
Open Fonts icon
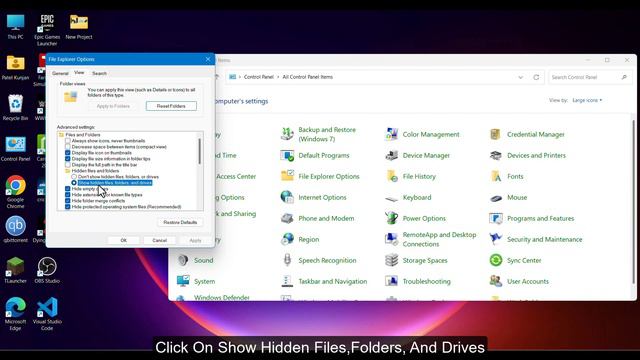pos(496,176)
